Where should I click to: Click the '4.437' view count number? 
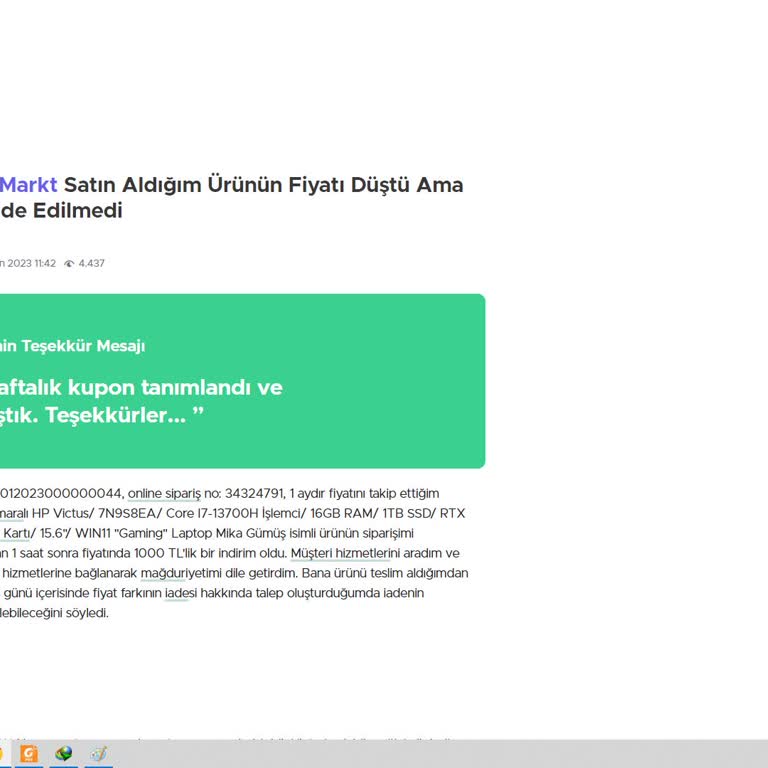click(92, 264)
